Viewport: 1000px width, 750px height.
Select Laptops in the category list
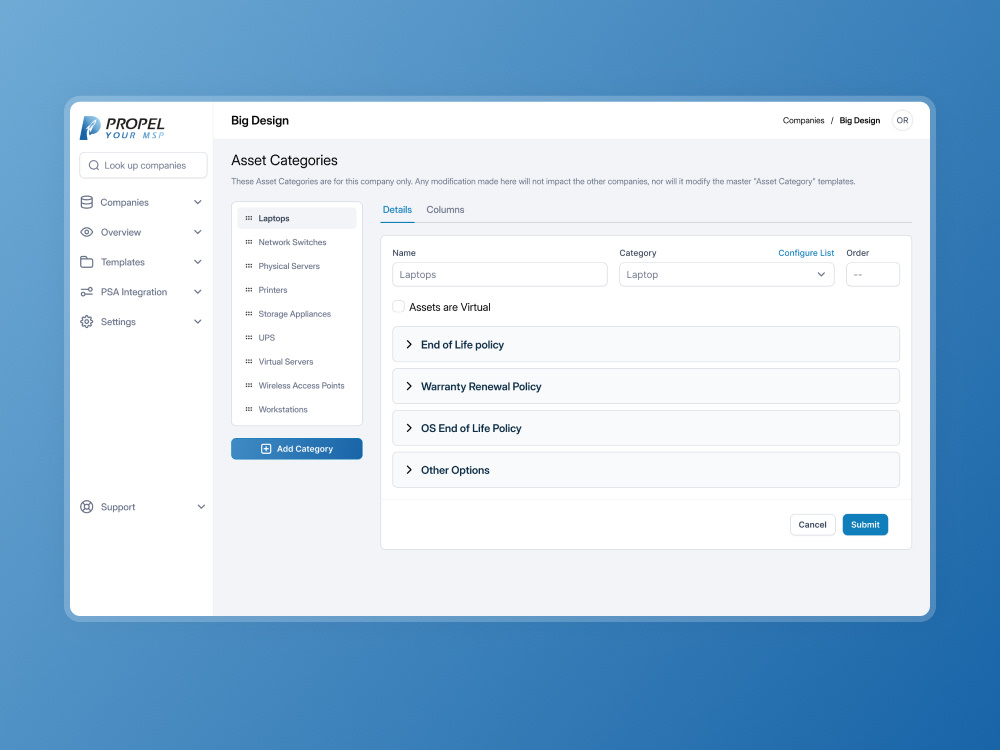tap(297, 218)
